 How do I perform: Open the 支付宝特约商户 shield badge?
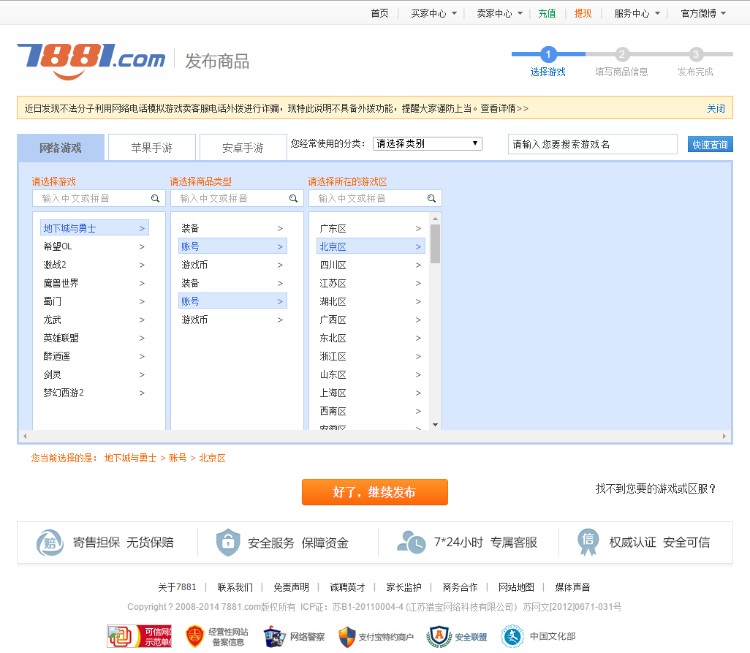[376, 637]
